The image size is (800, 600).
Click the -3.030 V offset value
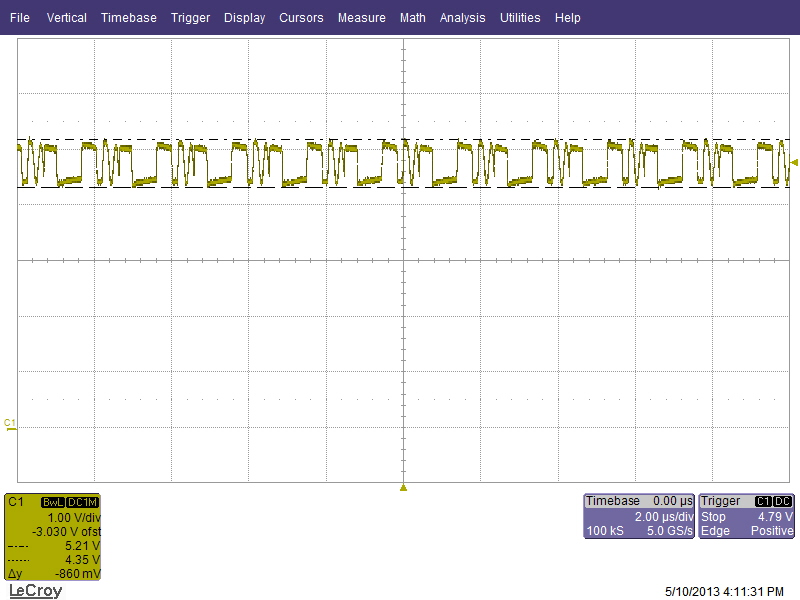66,532
